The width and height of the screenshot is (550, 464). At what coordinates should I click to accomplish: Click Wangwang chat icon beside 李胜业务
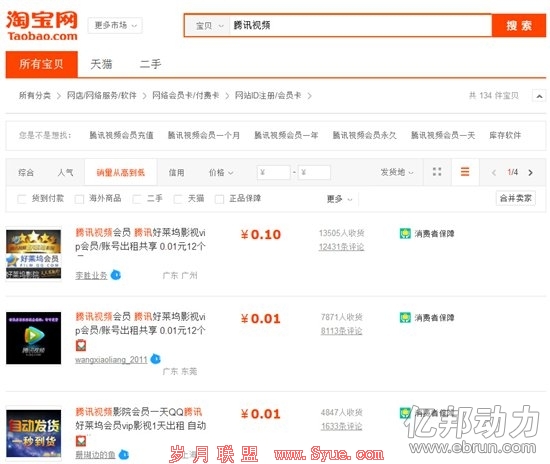(116, 275)
